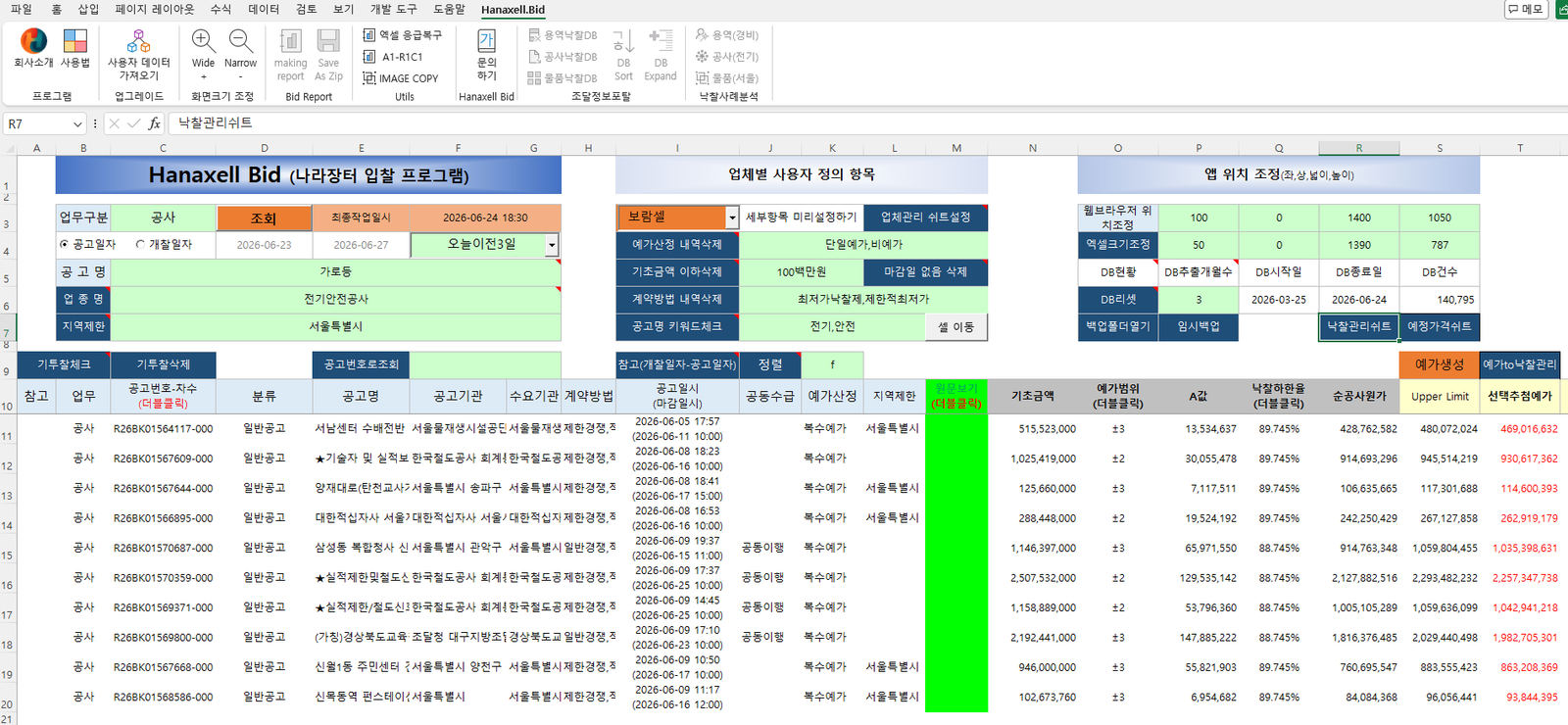Click the formula bar cancel X icon
The height and width of the screenshot is (725, 1568).
tap(115, 123)
